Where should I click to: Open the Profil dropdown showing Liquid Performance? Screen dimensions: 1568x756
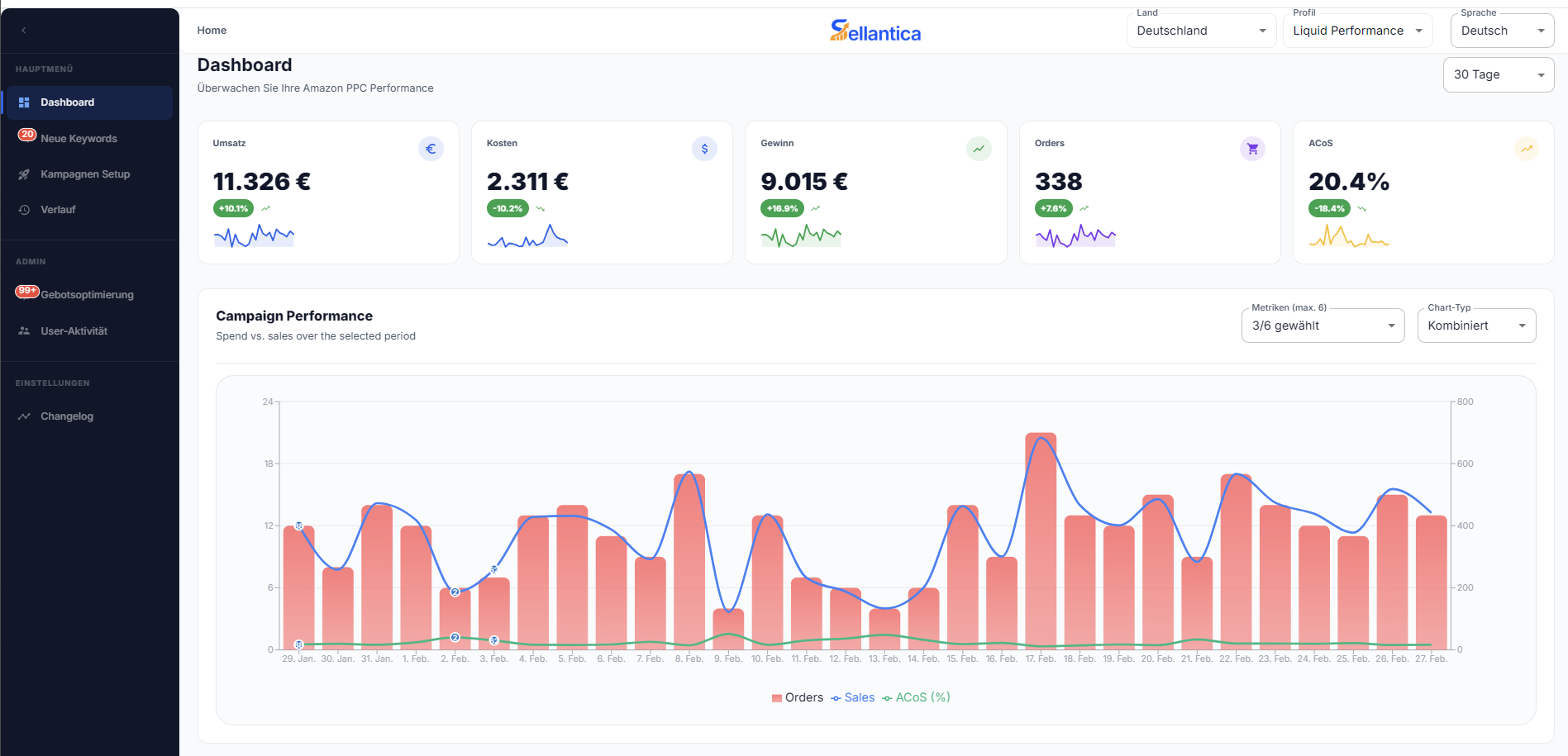[x=1357, y=31]
